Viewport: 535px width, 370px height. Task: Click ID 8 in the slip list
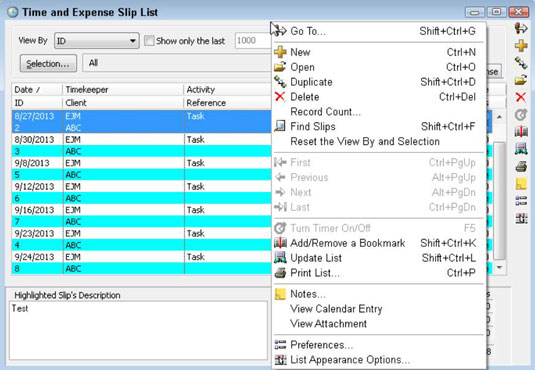click(17, 269)
